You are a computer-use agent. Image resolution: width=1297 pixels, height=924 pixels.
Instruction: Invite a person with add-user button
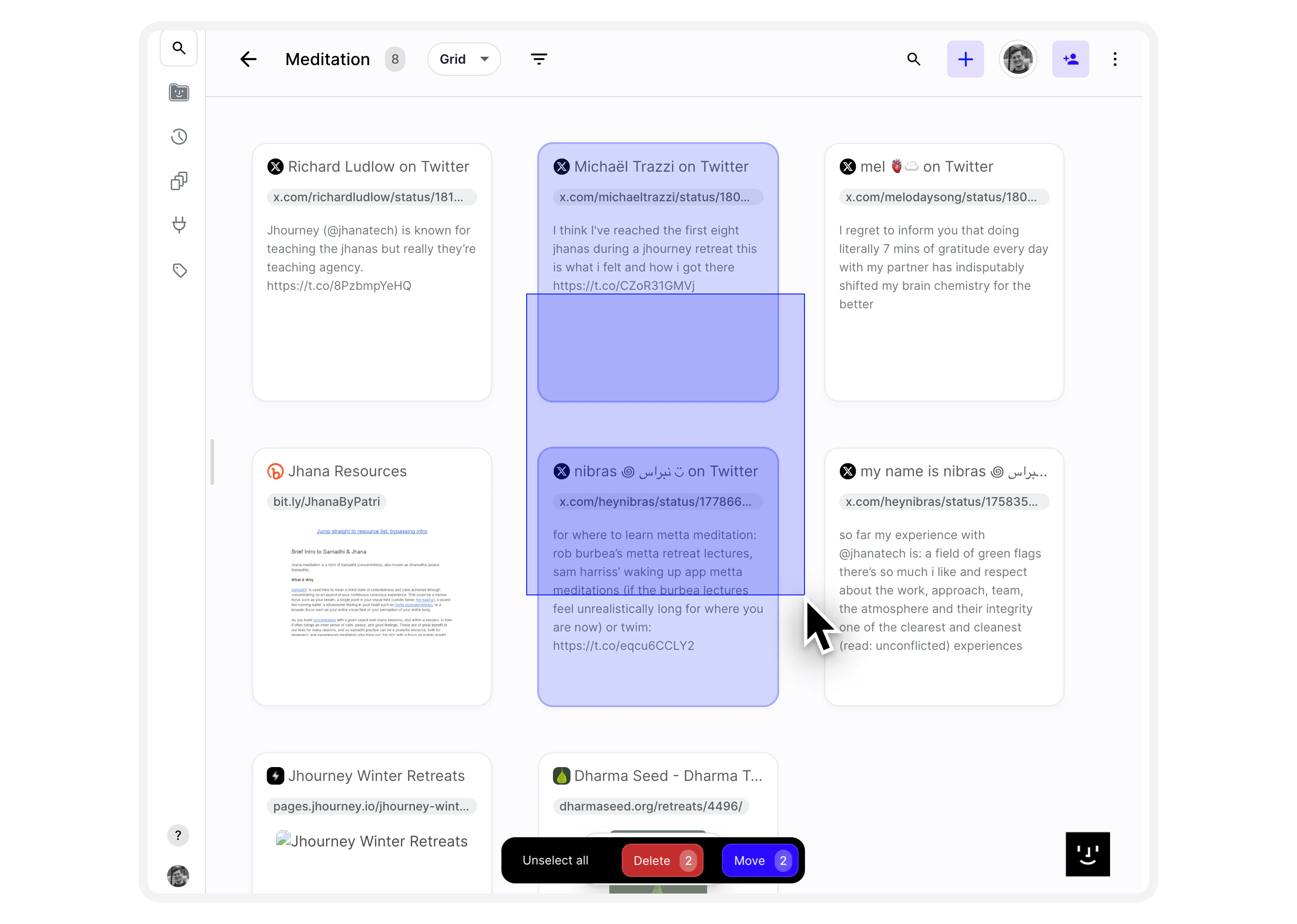1070,59
